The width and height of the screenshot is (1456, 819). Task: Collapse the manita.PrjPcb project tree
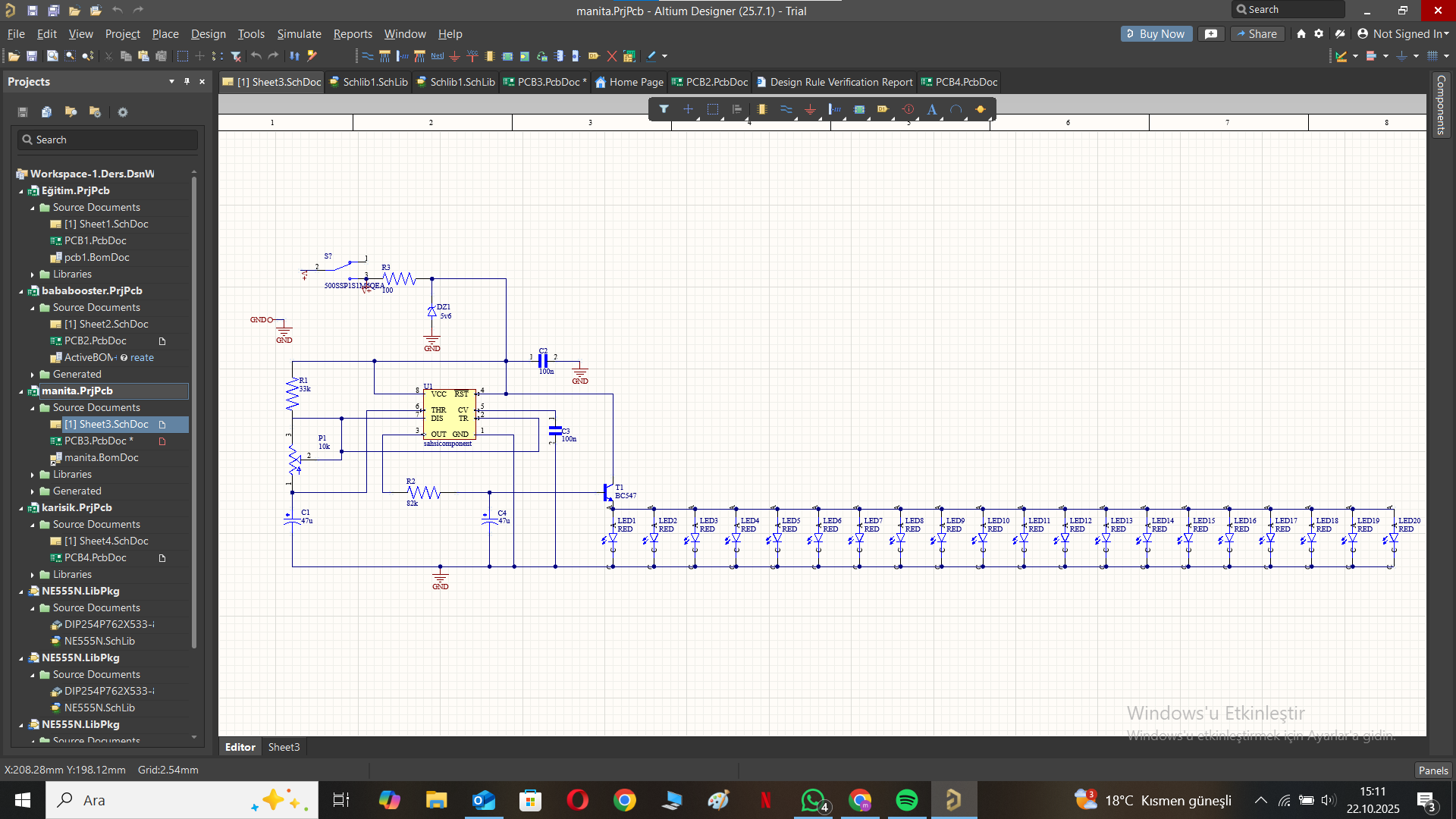coord(21,391)
